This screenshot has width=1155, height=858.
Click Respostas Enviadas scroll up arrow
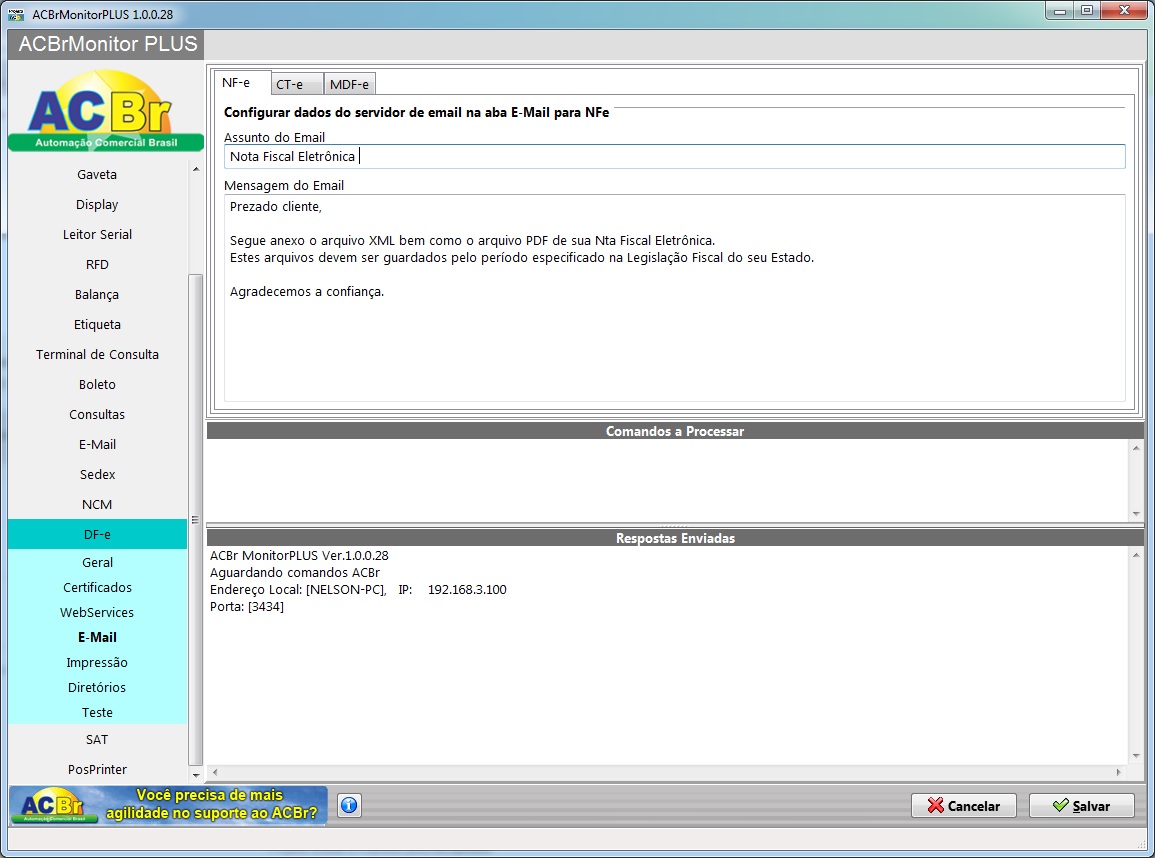tap(1137, 555)
